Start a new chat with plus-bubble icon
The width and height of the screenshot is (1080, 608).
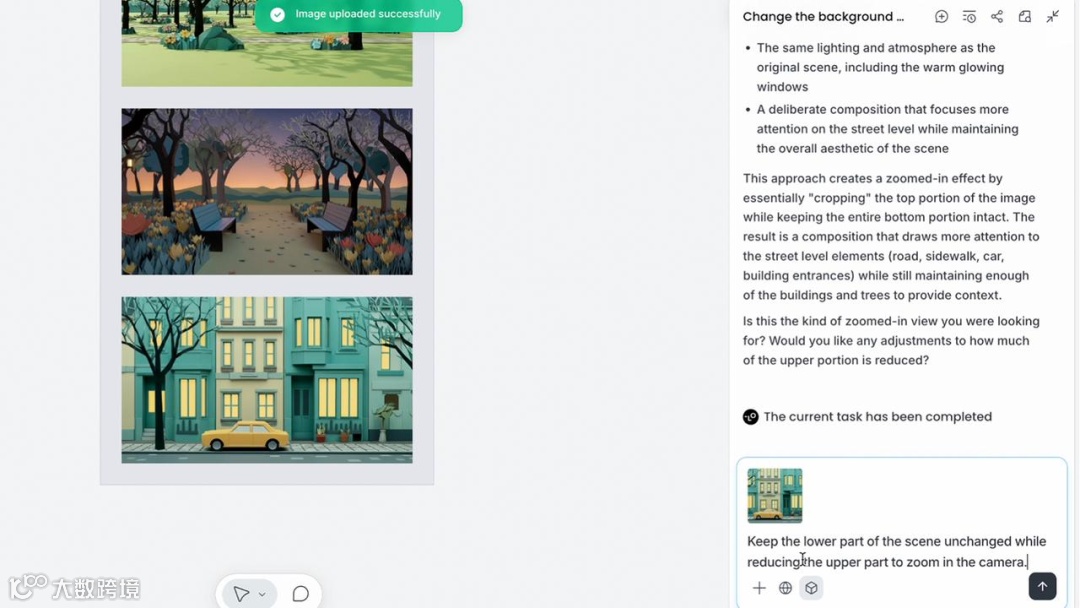tap(941, 17)
